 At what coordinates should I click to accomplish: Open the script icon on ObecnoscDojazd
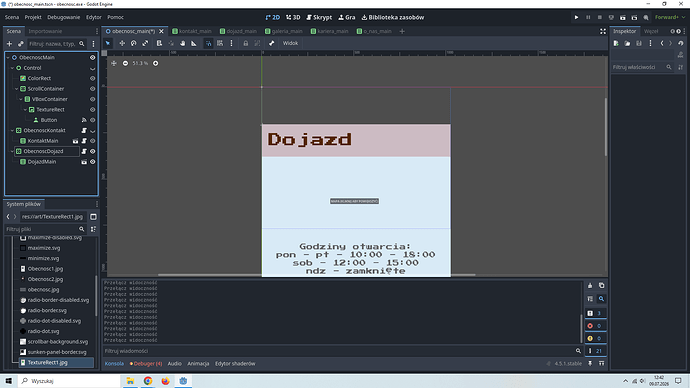[84, 151]
